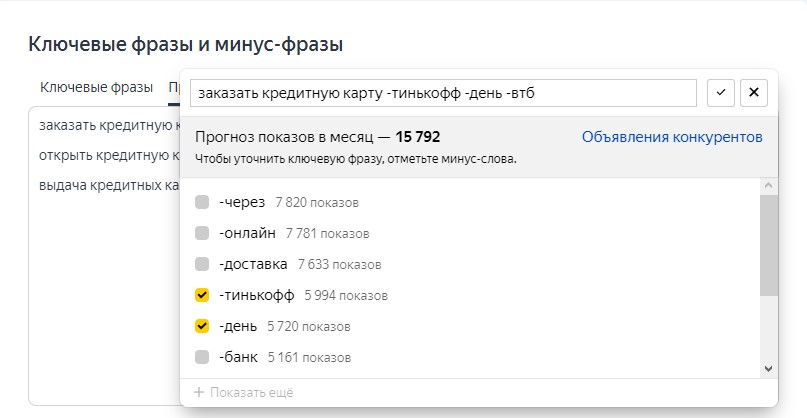Check the -банк minus-word checkbox
The height and width of the screenshot is (418, 807).
click(202, 358)
